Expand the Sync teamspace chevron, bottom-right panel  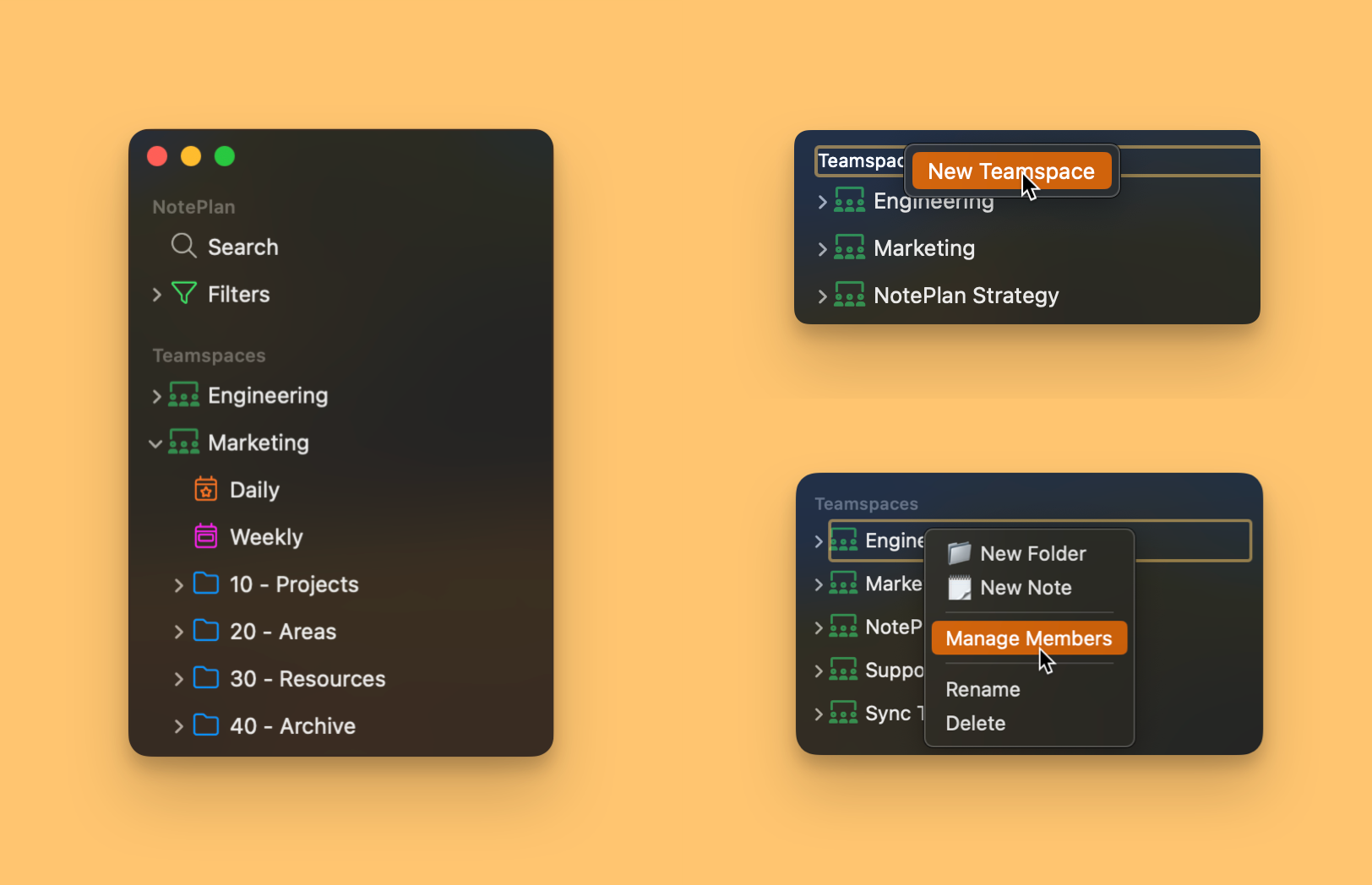pos(818,714)
